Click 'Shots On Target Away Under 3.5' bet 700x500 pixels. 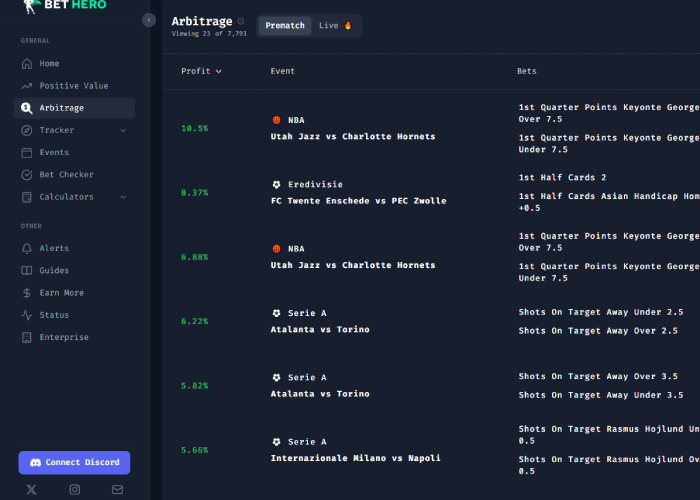pyautogui.click(x=600, y=395)
